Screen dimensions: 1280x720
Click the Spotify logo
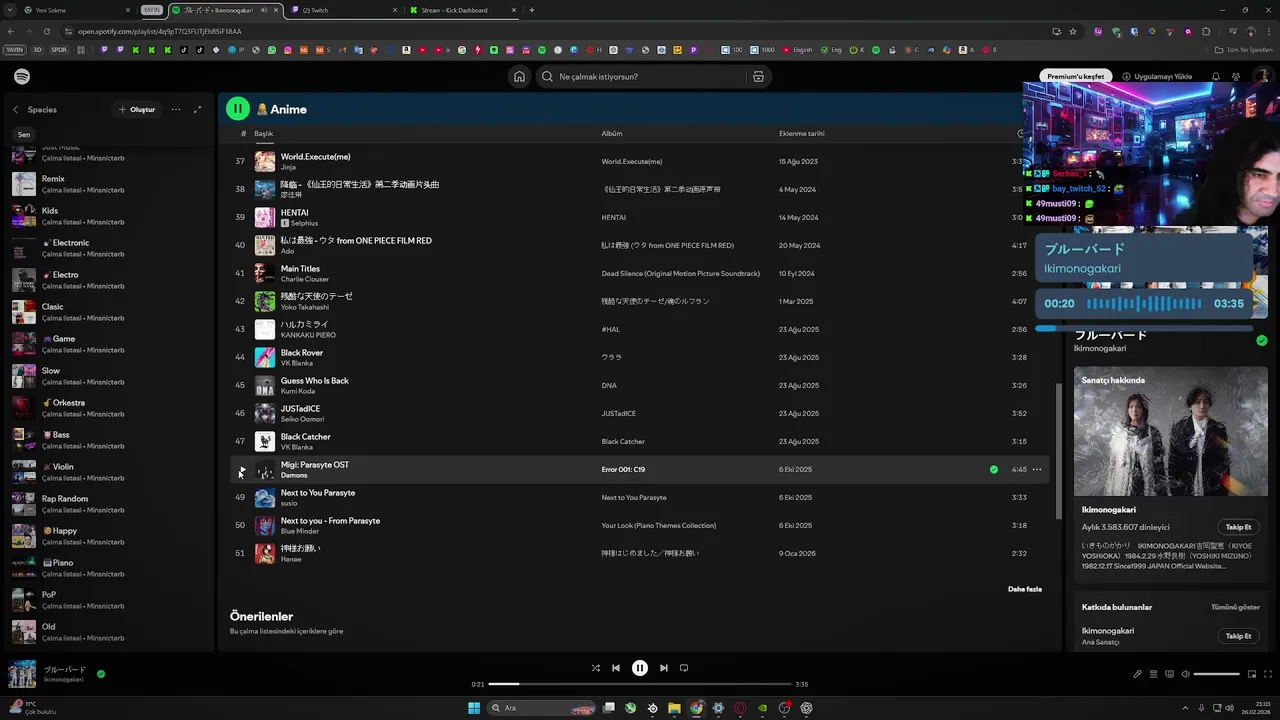22,77
